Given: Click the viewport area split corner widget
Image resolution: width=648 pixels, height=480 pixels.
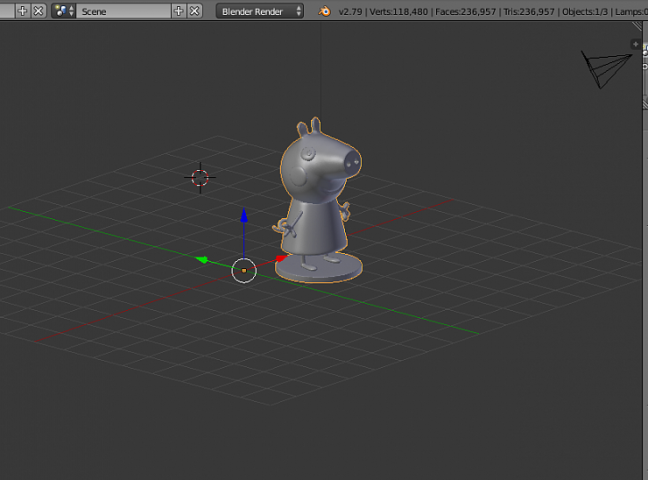Looking at the screenshot, I should (637, 26).
